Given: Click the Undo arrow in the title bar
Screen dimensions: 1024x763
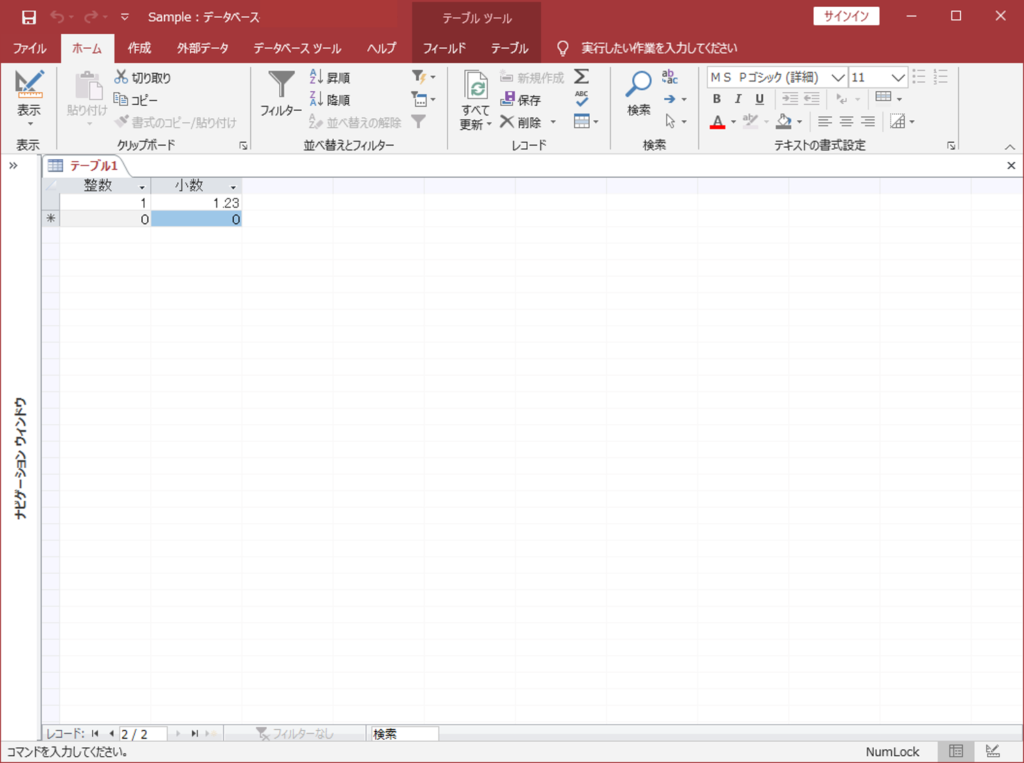Looking at the screenshot, I should [x=57, y=17].
